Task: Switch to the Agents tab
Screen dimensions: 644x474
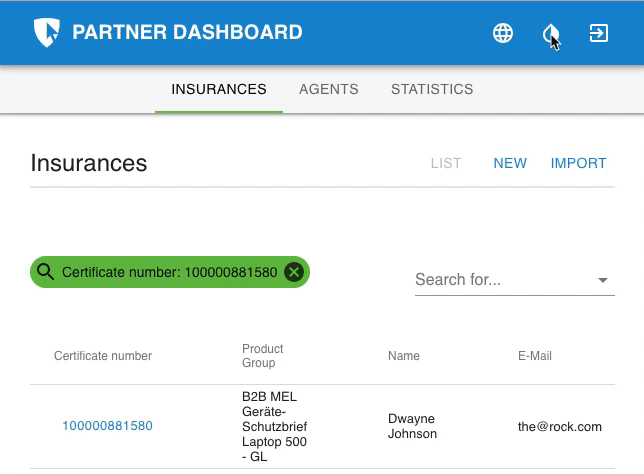Action: (x=329, y=89)
